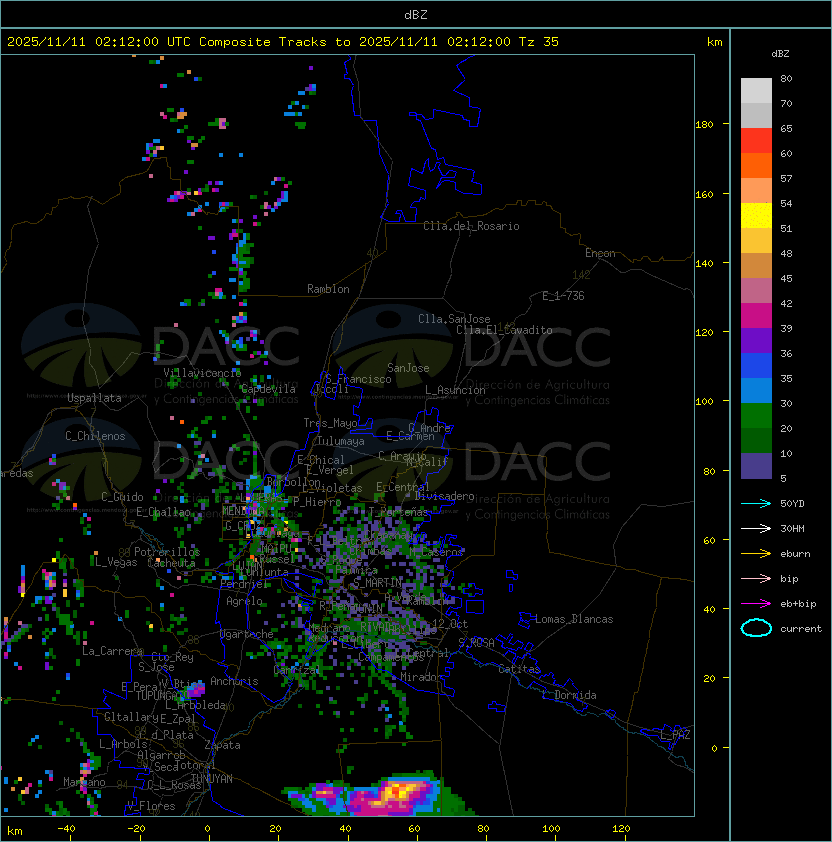The height and width of the screenshot is (842, 832).
Task: Click the 'km' unit label at top right of map
Action: pos(714,42)
